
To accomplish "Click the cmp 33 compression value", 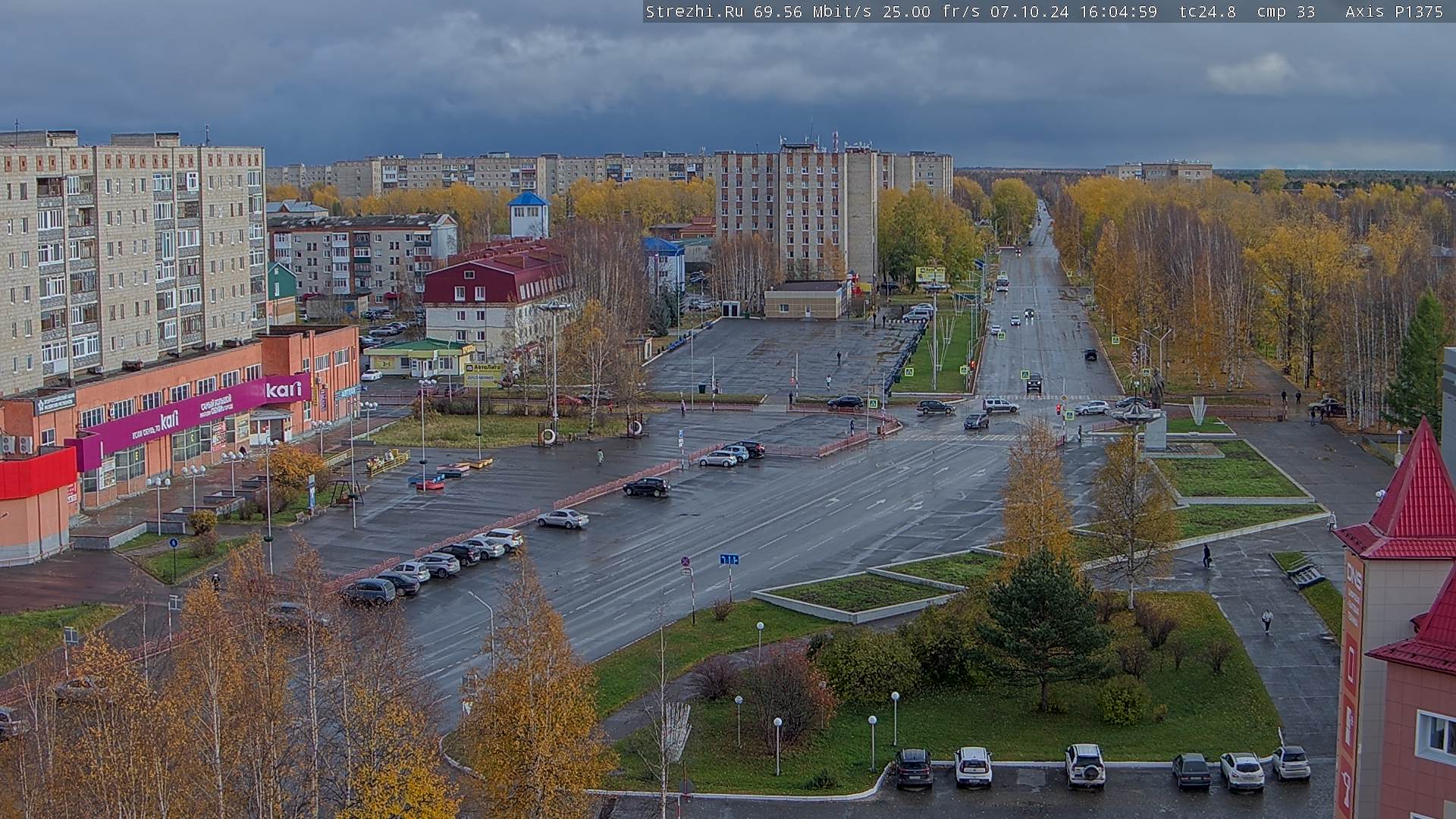I will [1286, 11].
